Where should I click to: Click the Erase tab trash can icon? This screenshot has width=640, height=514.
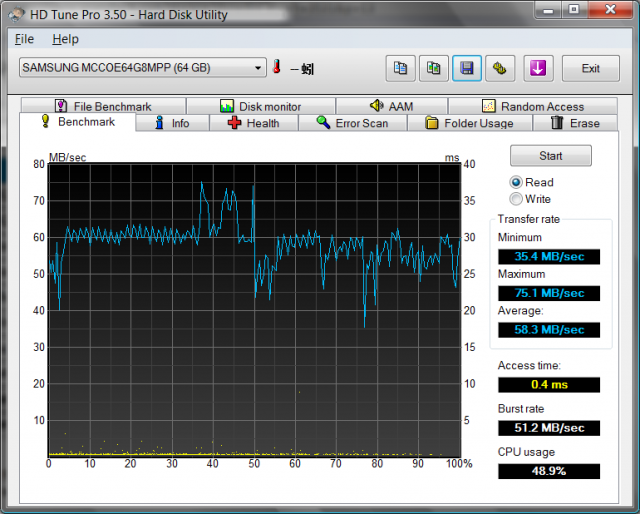pos(557,122)
